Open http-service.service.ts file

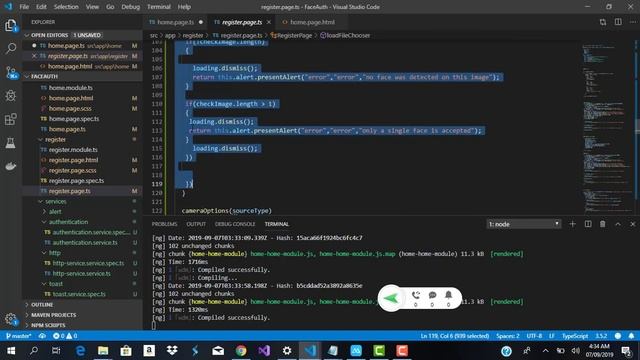[x=82, y=273]
